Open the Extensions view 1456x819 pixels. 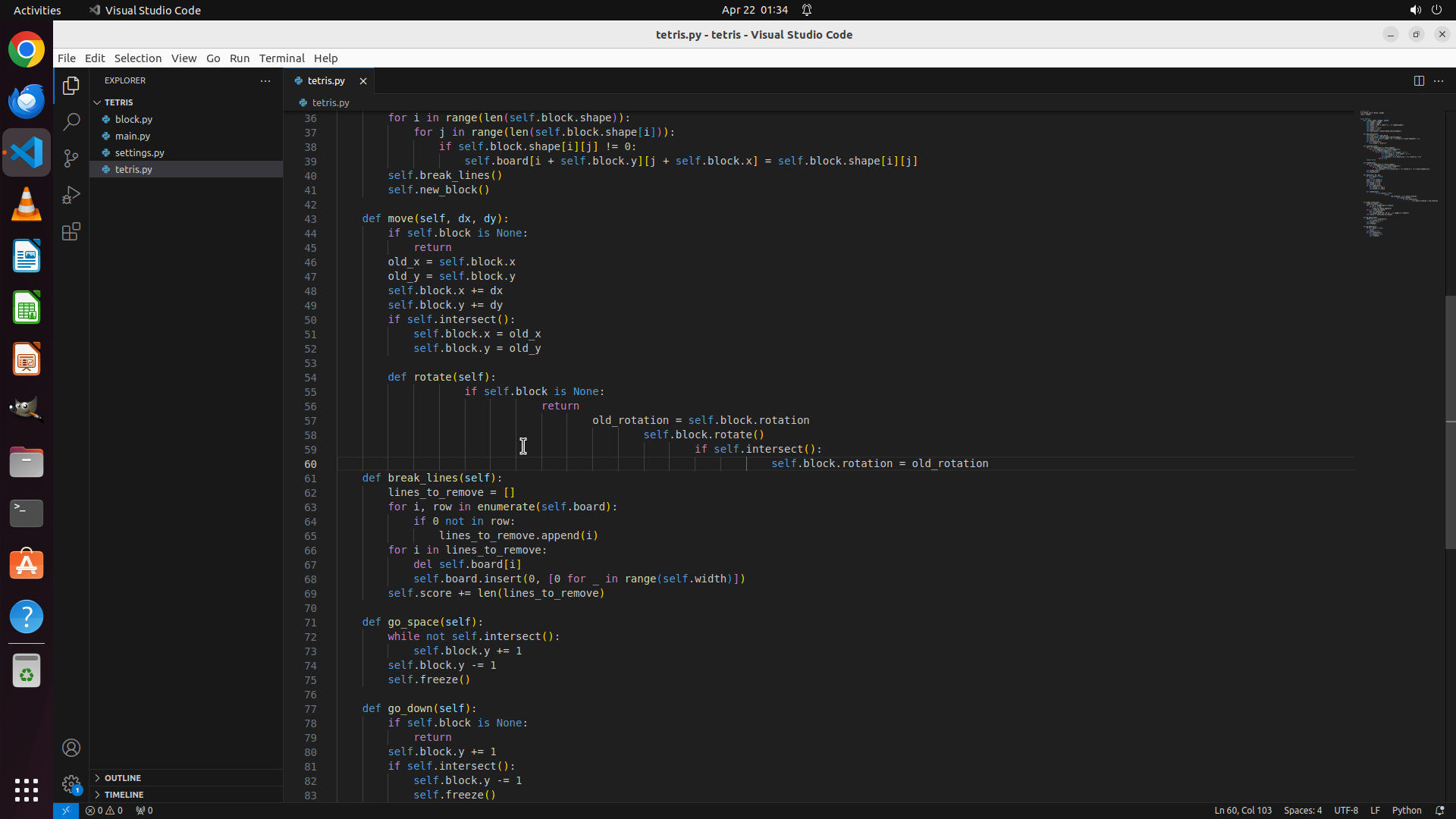[71, 231]
